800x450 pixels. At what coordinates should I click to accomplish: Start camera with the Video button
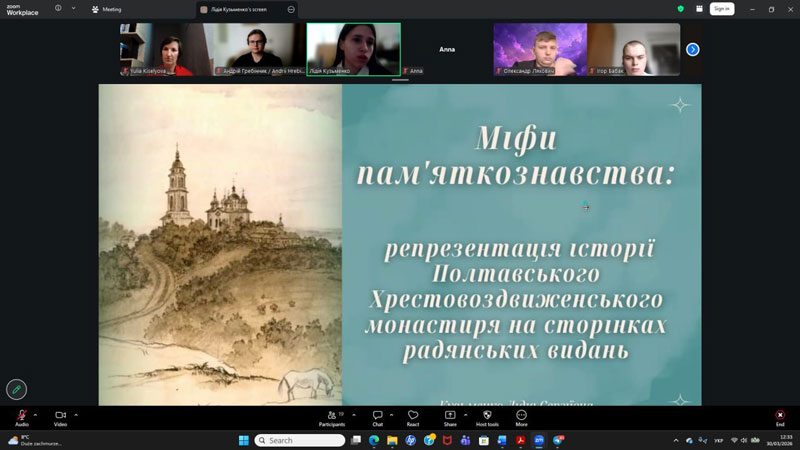coord(60,415)
